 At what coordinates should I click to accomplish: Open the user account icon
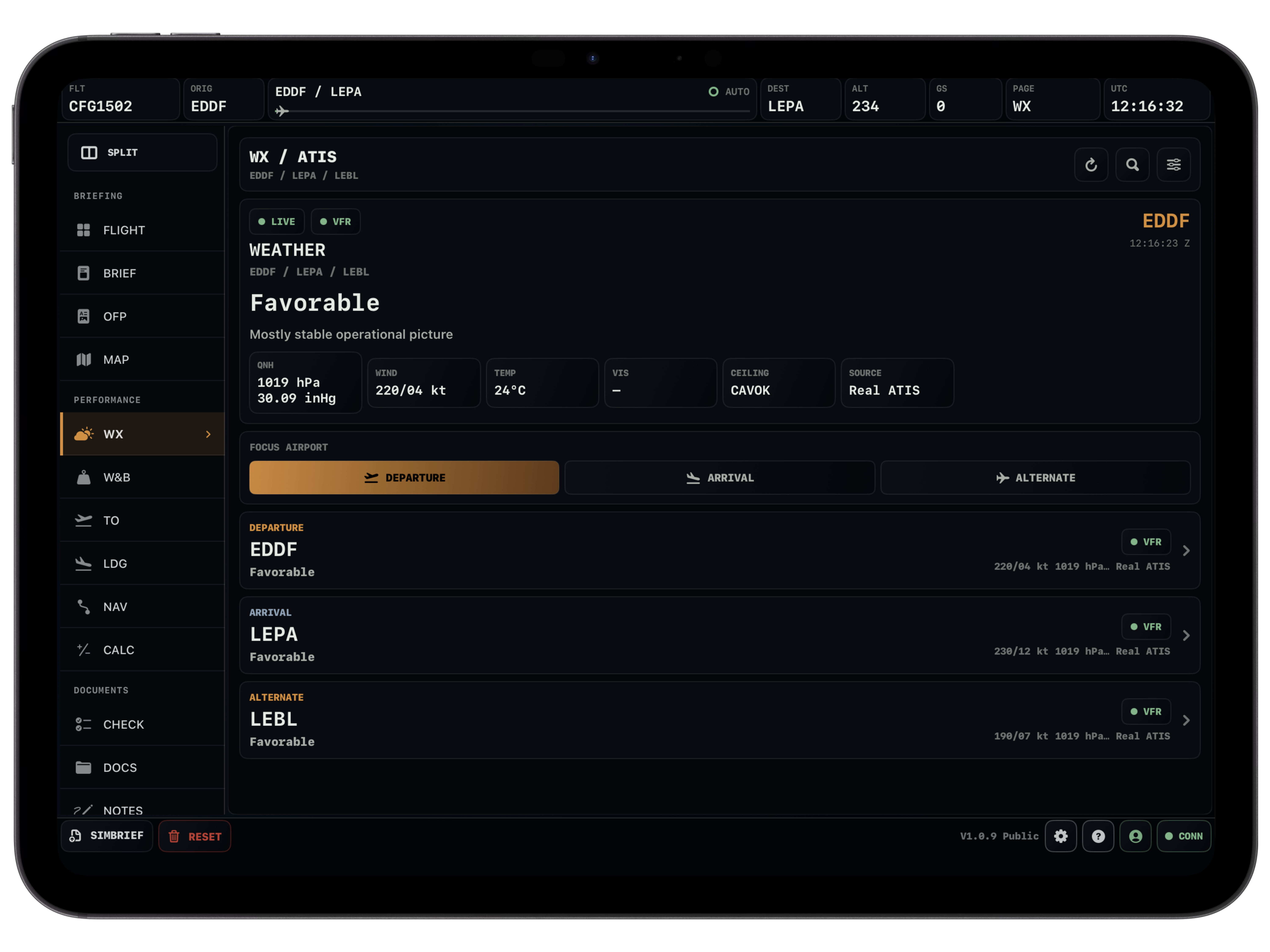click(x=1136, y=836)
